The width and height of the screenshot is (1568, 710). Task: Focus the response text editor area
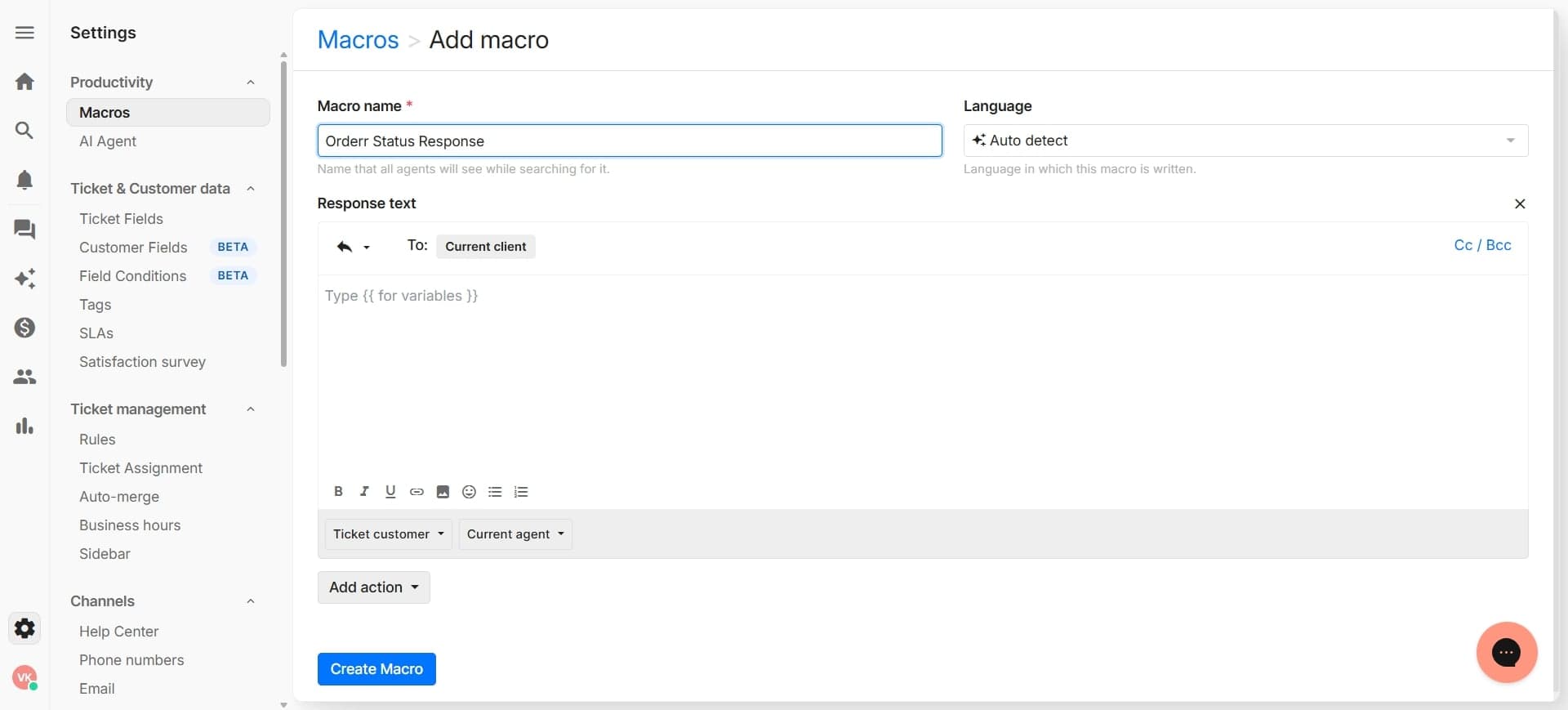923,376
